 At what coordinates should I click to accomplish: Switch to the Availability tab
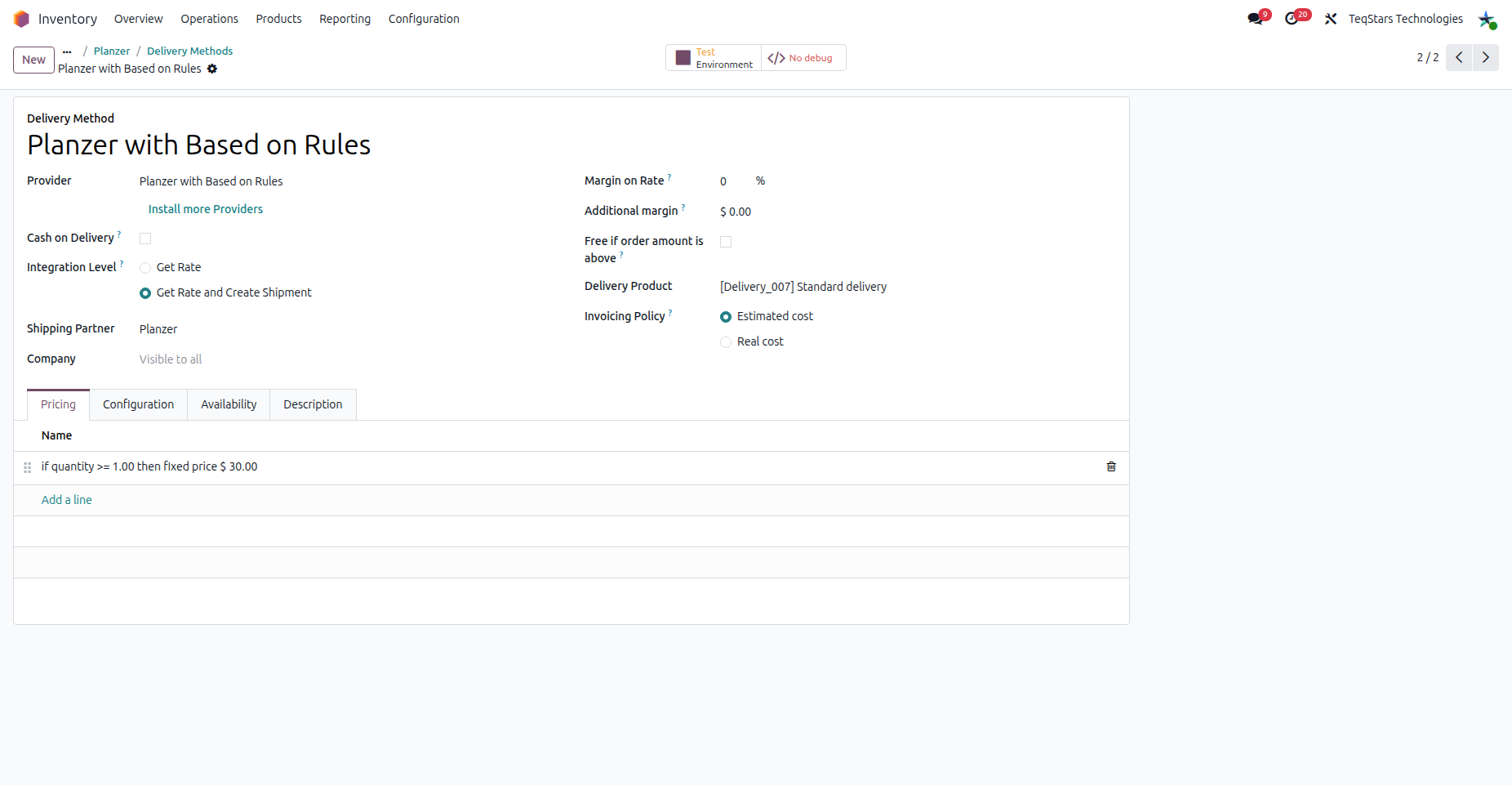pyautogui.click(x=229, y=404)
